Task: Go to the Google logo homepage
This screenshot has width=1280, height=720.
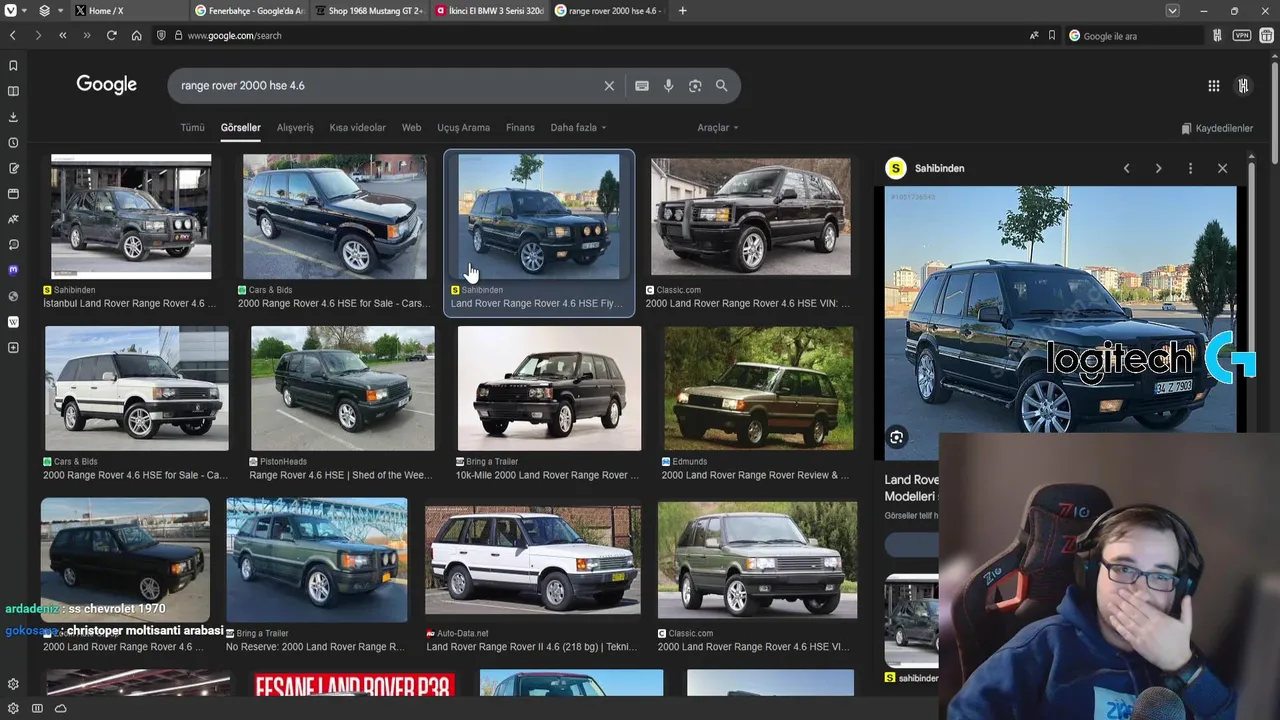Action: click(106, 85)
